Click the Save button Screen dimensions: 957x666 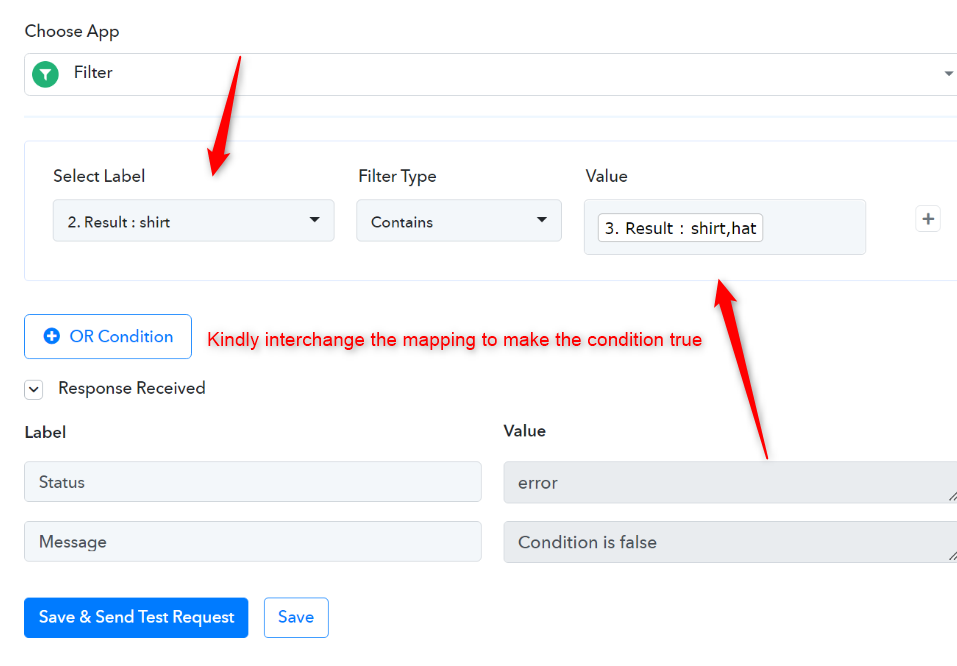[296, 617]
